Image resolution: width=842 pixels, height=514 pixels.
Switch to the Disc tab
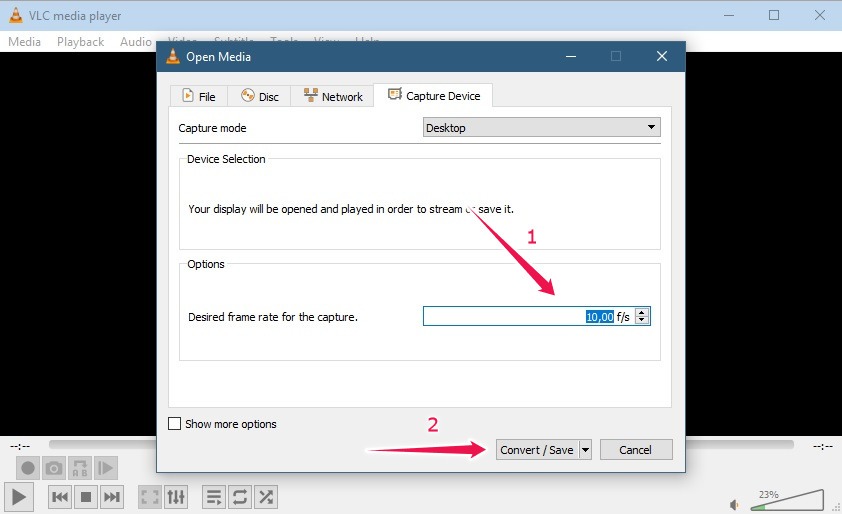point(259,96)
